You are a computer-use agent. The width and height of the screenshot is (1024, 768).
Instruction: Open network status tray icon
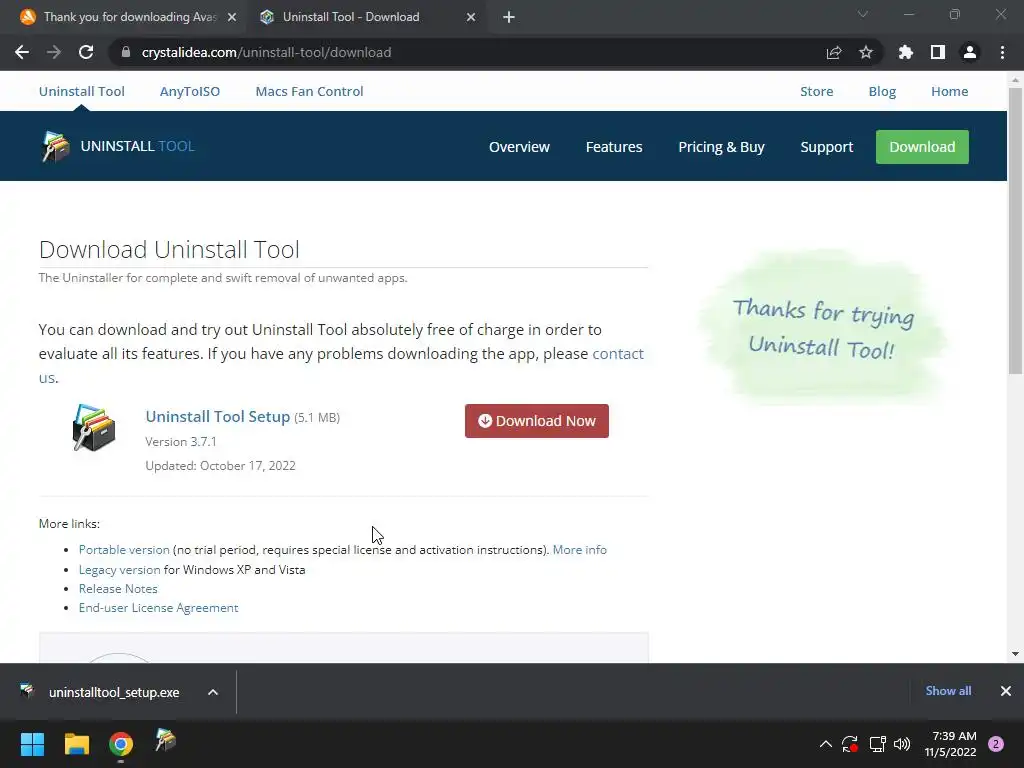(877, 744)
